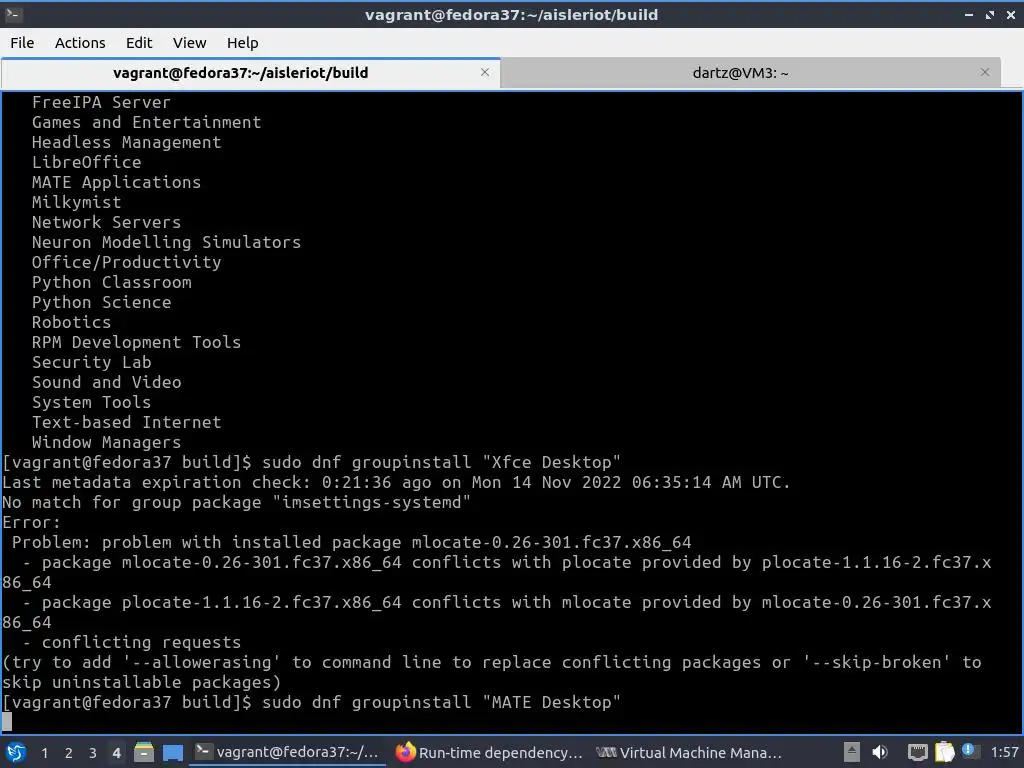Open the Actions menu

point(80,43)
